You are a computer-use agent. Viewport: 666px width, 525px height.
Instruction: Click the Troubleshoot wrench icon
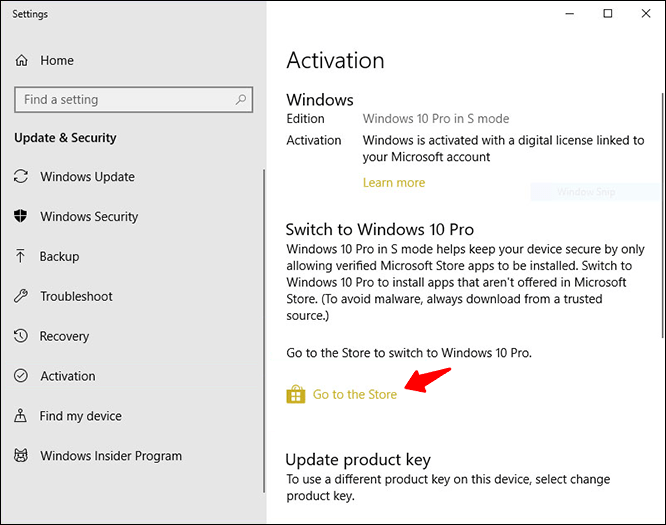(x=20, y=296)
